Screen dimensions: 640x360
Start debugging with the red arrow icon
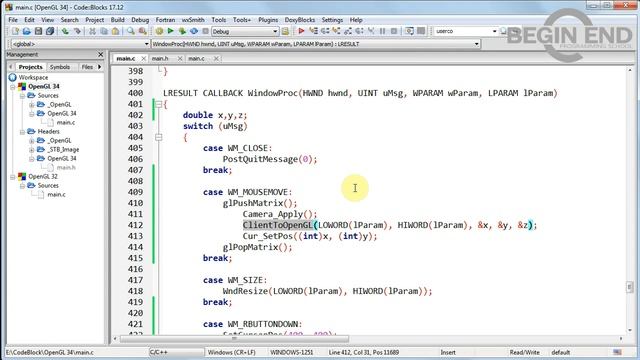pyautogui.click(x=301, y=31)
